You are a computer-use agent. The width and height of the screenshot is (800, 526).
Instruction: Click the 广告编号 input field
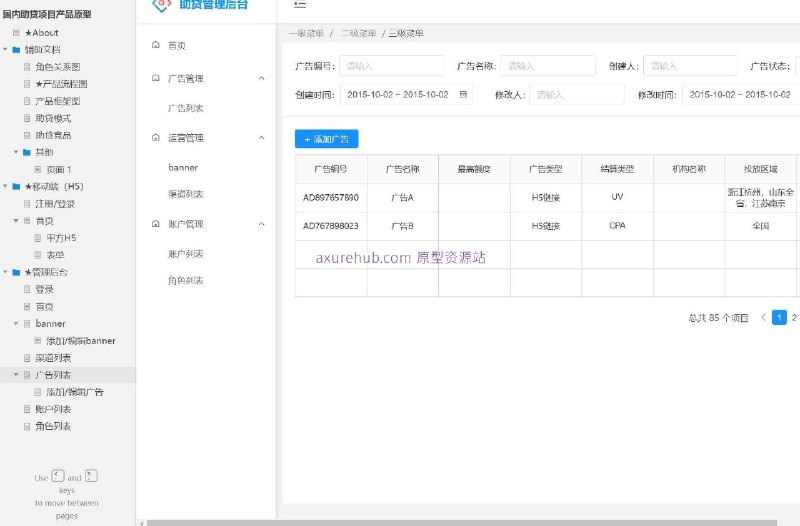[x=392, y=66]
